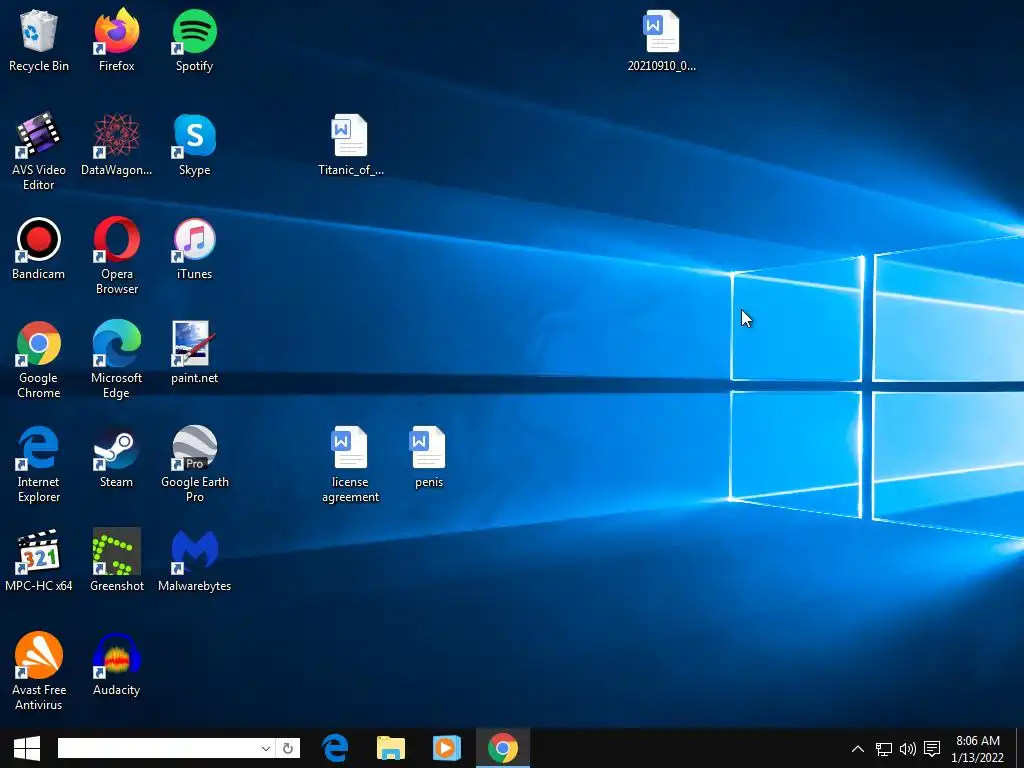Screen dimensions: 1024x768
Task: Open the volume control tray icon
Action: point(908,749)
